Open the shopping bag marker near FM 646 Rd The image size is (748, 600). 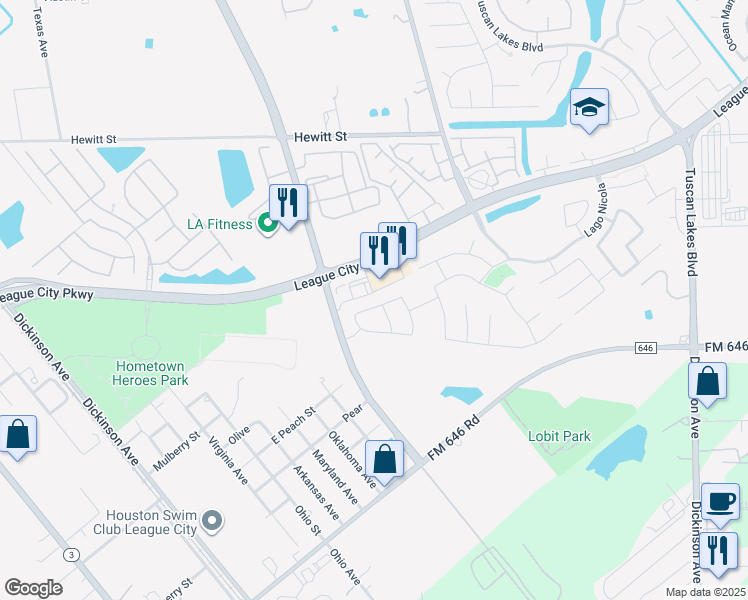click(x=384, y=460)
